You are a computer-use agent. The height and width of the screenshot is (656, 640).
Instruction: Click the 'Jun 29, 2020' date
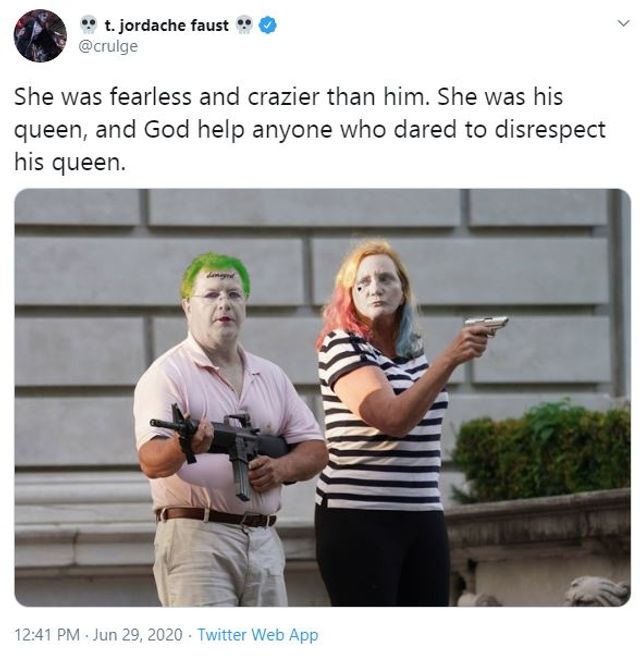coord(137,635)
